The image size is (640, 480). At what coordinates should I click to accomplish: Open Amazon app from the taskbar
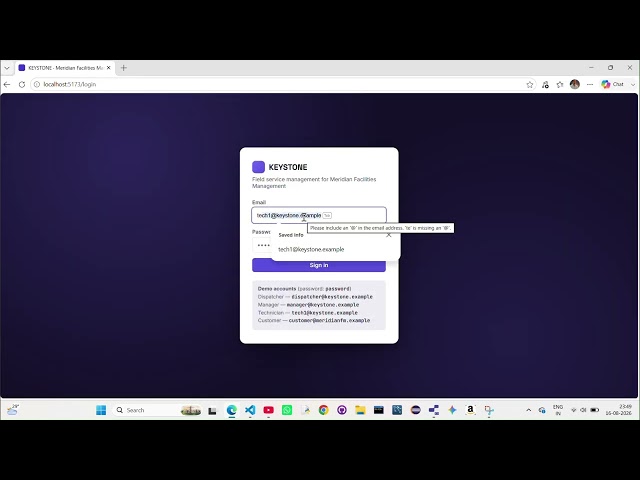pyautogui.click(x=470, y=410)
